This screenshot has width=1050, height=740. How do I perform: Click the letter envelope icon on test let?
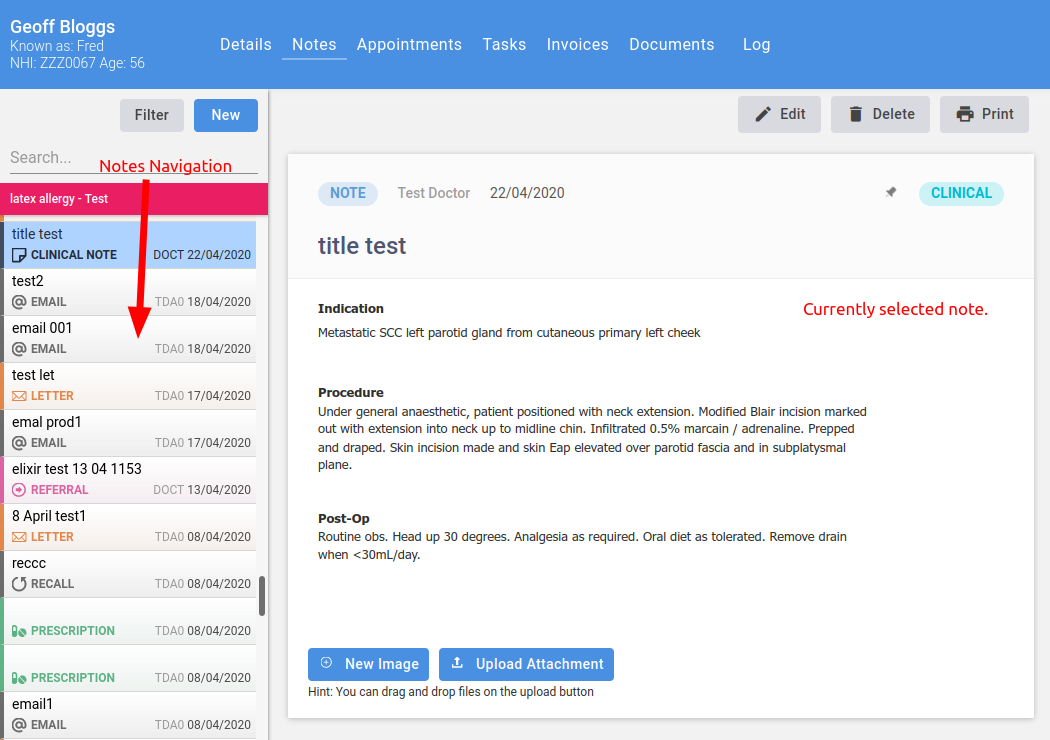[19, 396]
